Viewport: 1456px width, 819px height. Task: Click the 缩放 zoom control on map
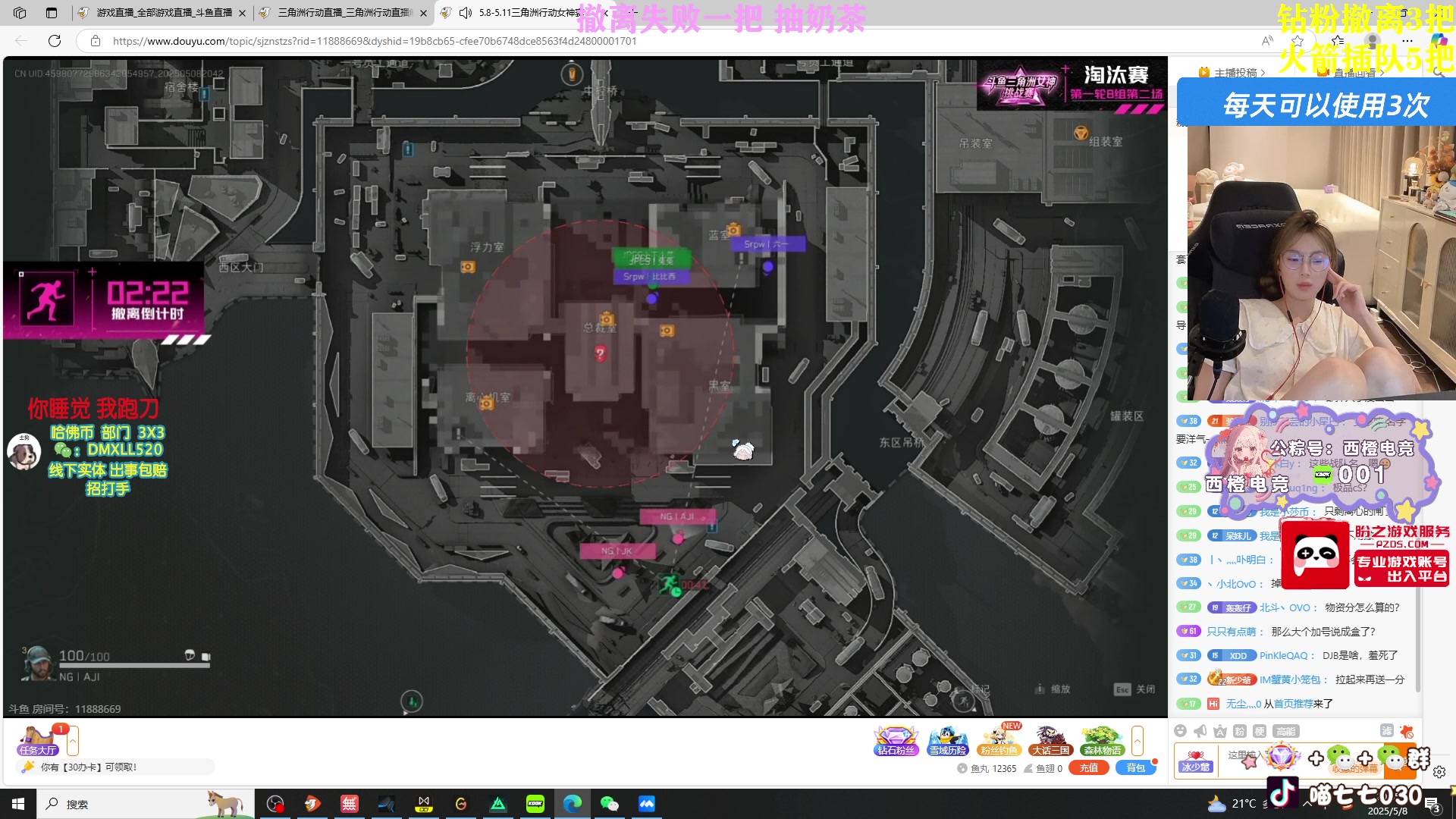pos(1053,689)
